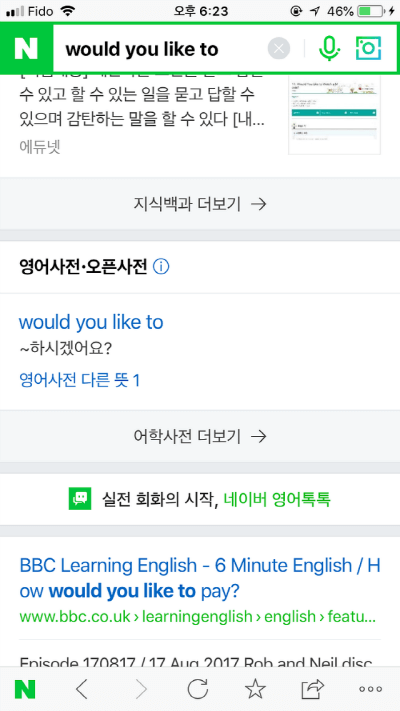Start voice search with microphone icon
This screenshot has width=400, height=711.
point(329,49)
